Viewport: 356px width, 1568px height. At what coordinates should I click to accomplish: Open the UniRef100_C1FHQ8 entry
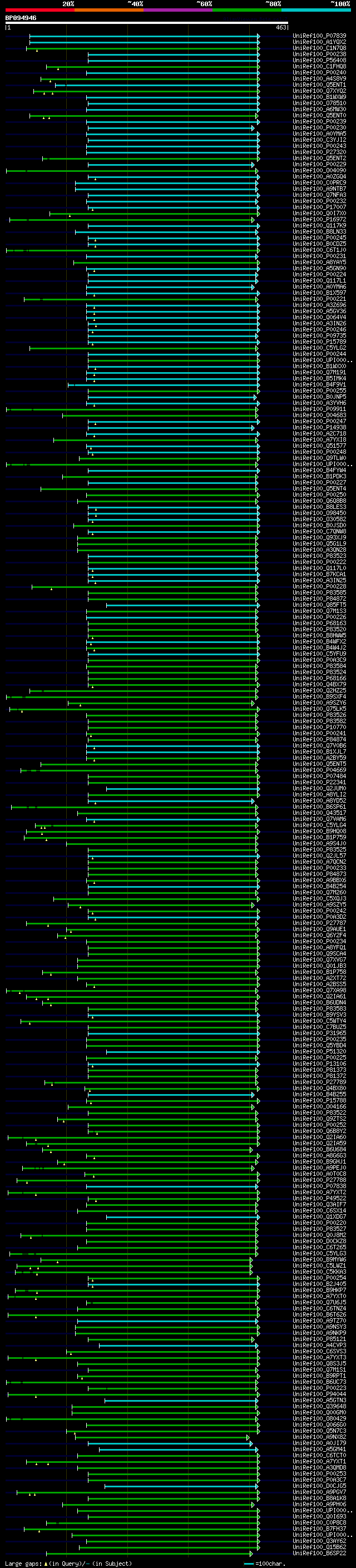(319, 66)
